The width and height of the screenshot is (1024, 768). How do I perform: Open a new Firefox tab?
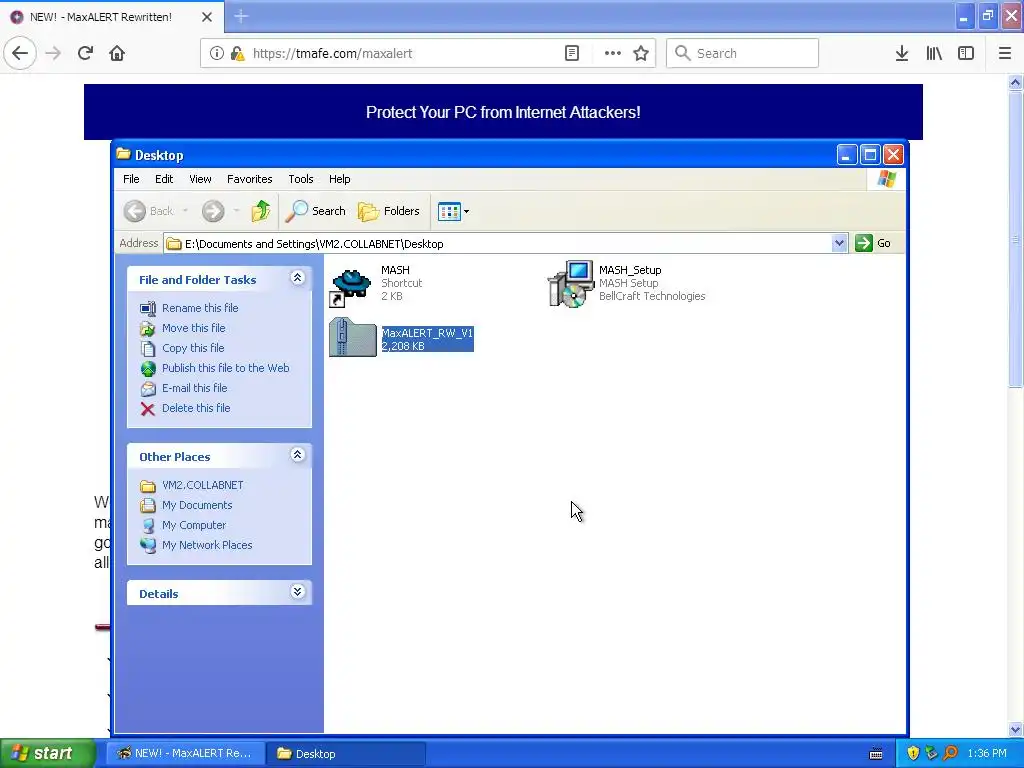tap(240, 16)
